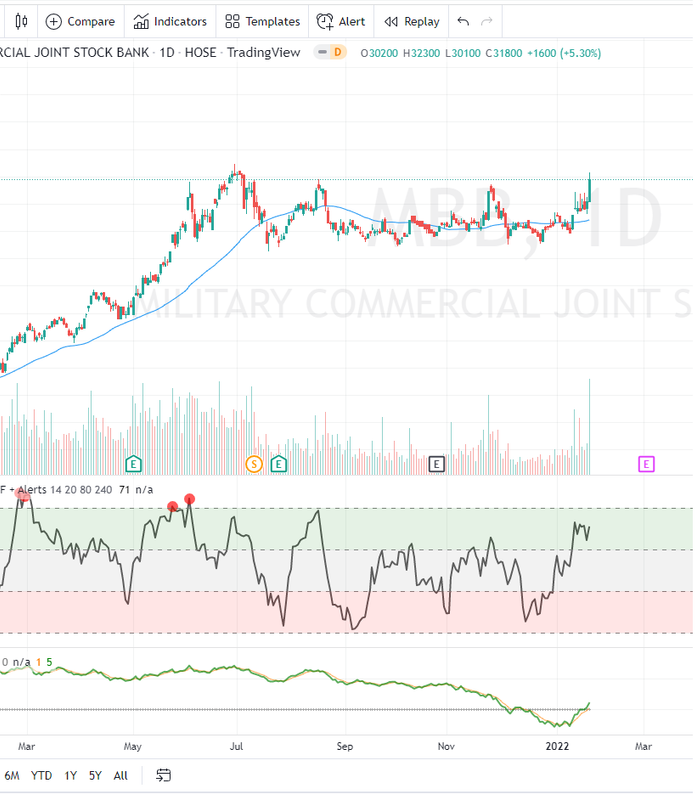Click the lower indicator legend '0 n/a 1 5'
The image size is (696, 800).
(x=27, y=663)
